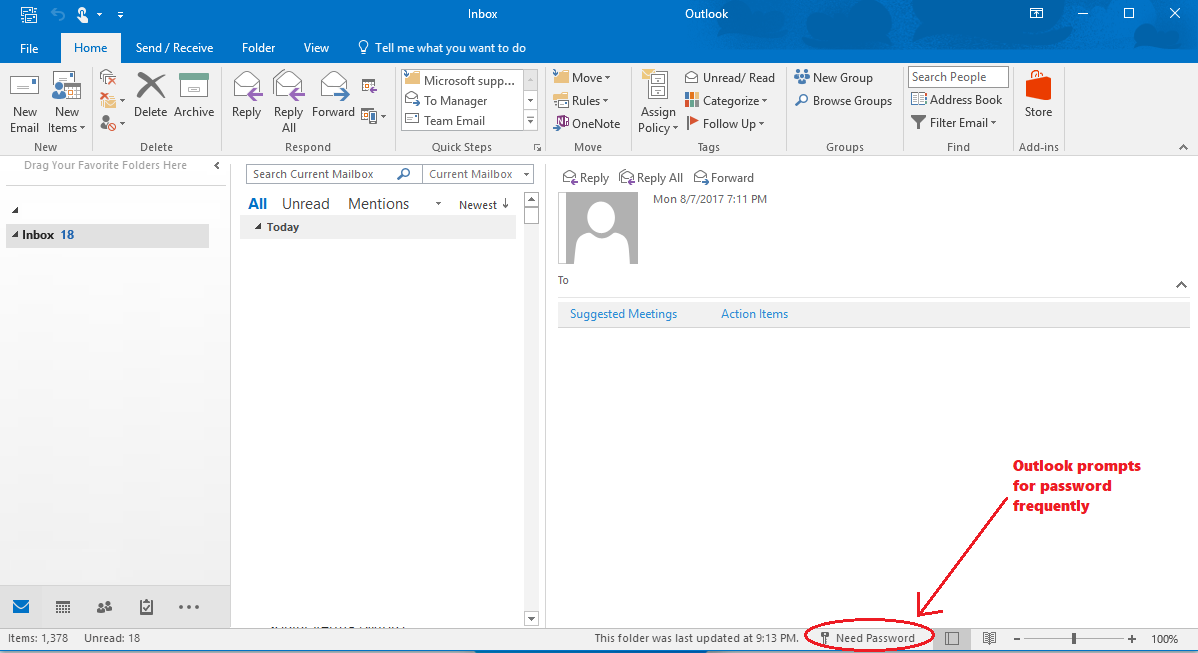Image resolution: width=1198 pixels, height=653 pixels.
Task: Send the message to OneNote
Action: 588,123
